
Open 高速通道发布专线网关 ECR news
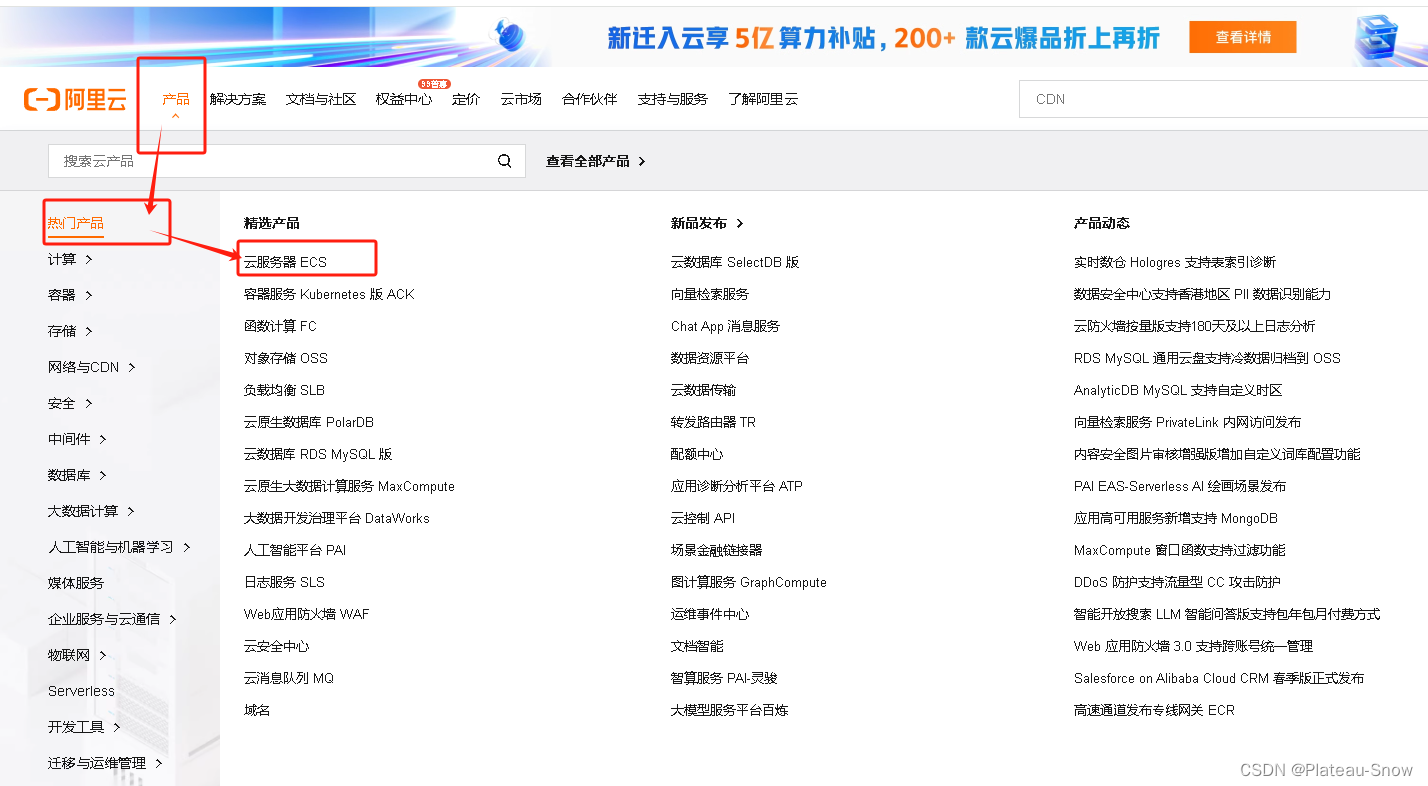coord(1154,710)
